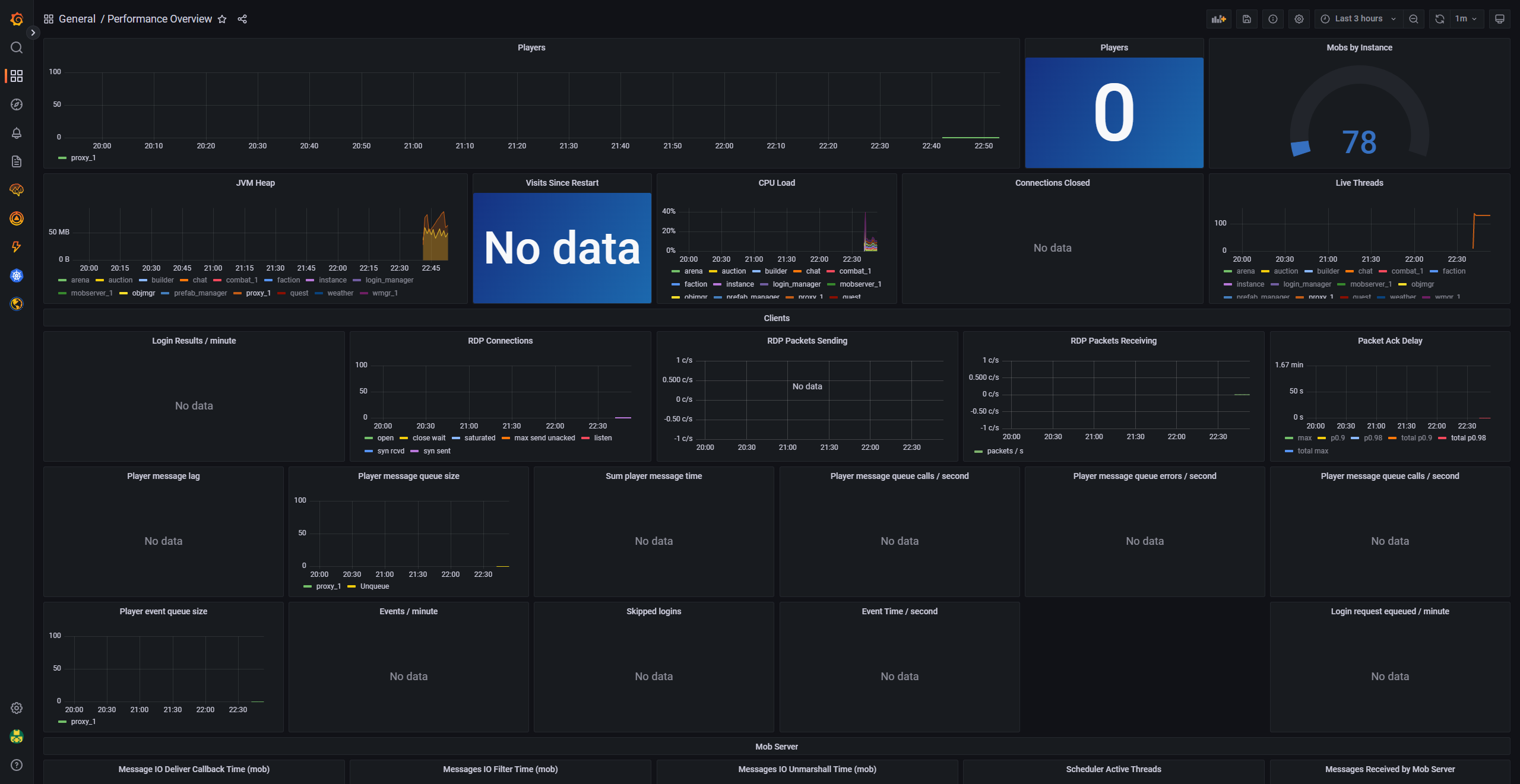Image resolution: width=1520 pixels, height=784 pixels.
Task: Open the Last 3 hours time picker
Action: 1358,19
